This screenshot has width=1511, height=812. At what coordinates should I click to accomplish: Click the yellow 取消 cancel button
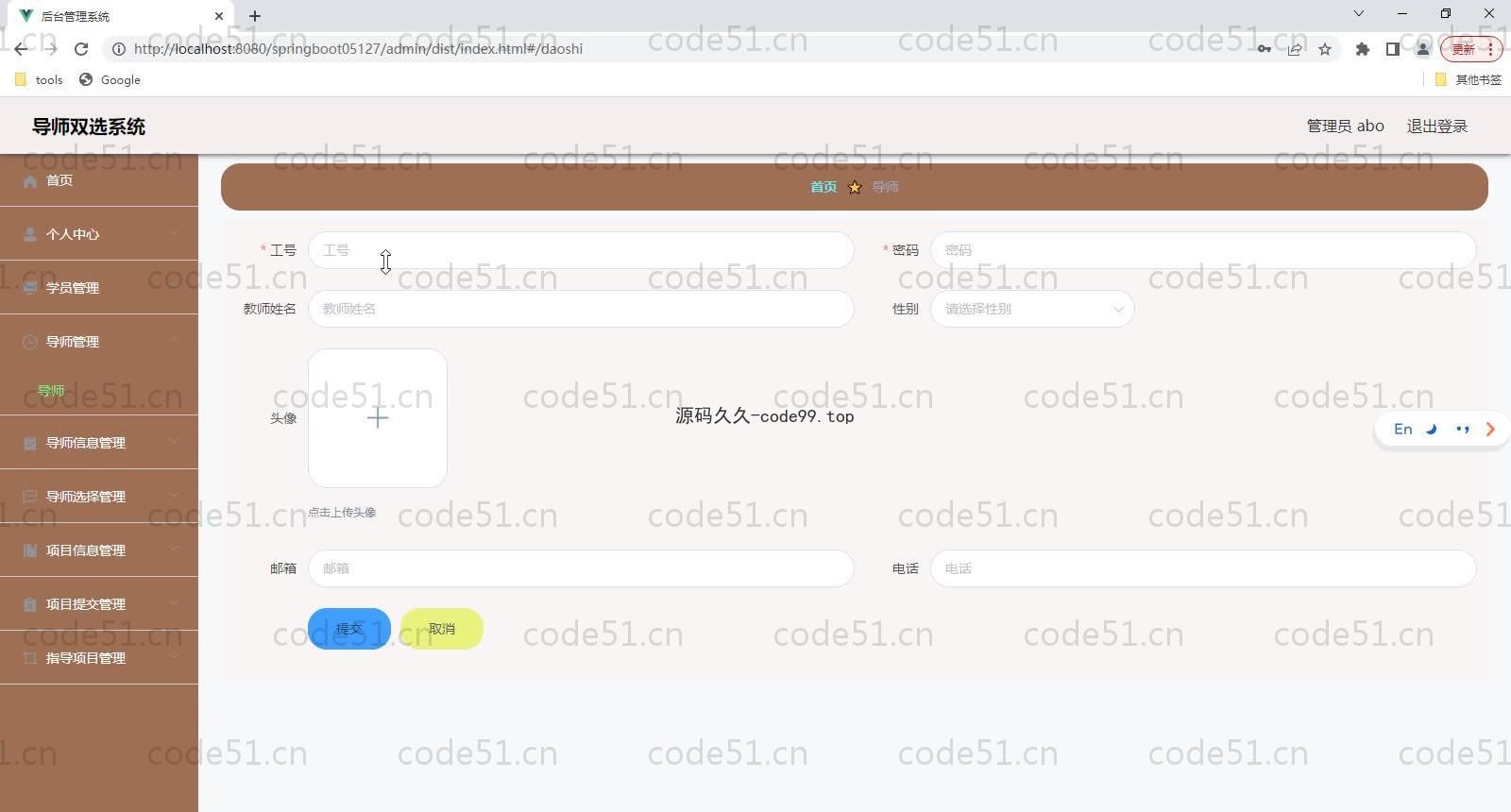(x=442, y=629)
